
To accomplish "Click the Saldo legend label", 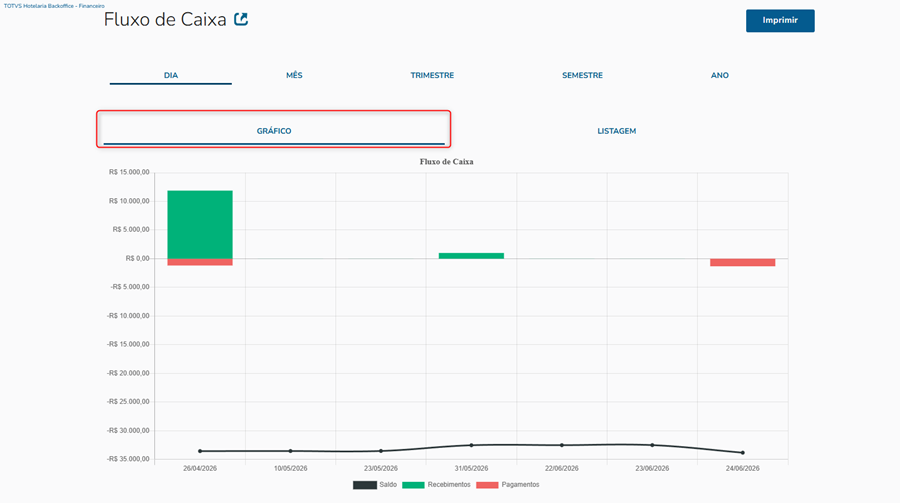I will [x=388, y=485].
